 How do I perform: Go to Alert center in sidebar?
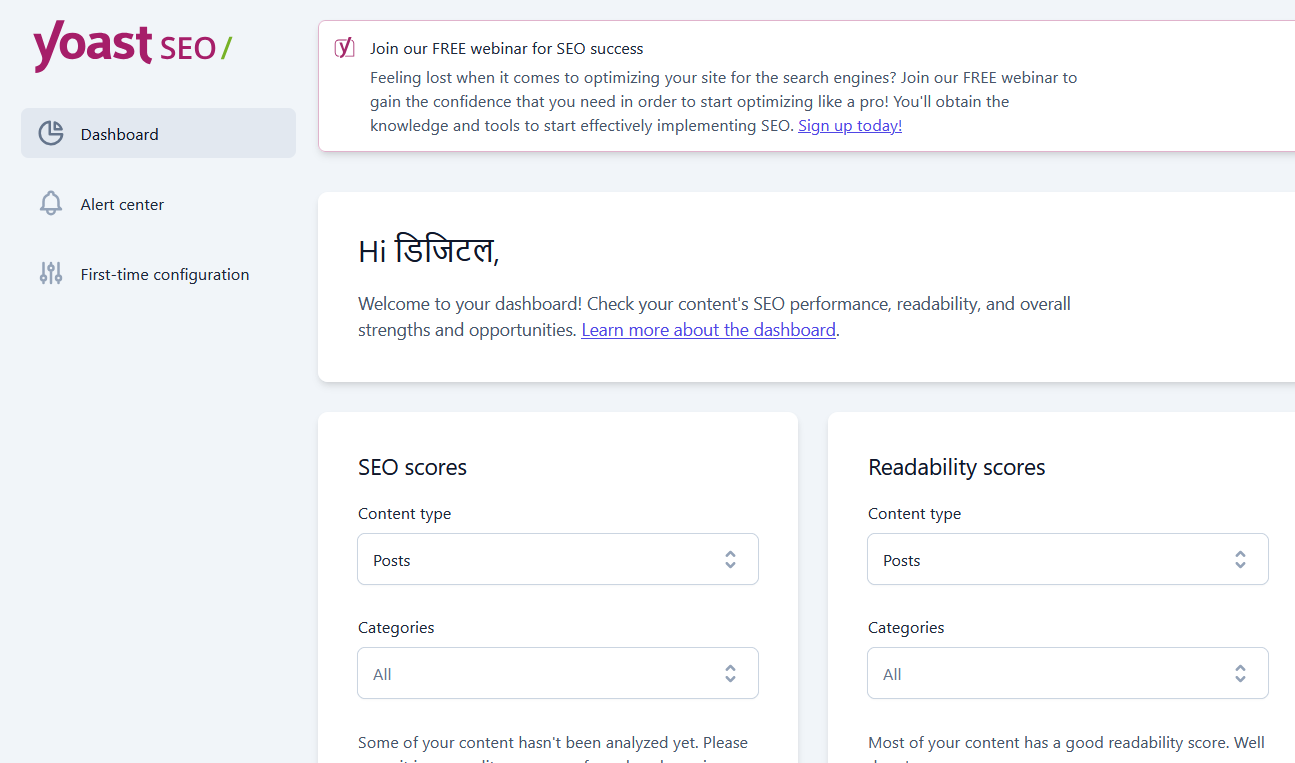(122, 204)
